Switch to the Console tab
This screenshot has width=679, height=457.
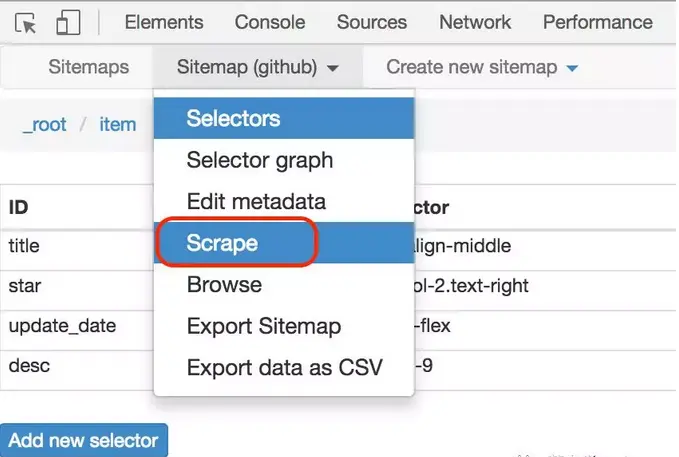point(270,22)
